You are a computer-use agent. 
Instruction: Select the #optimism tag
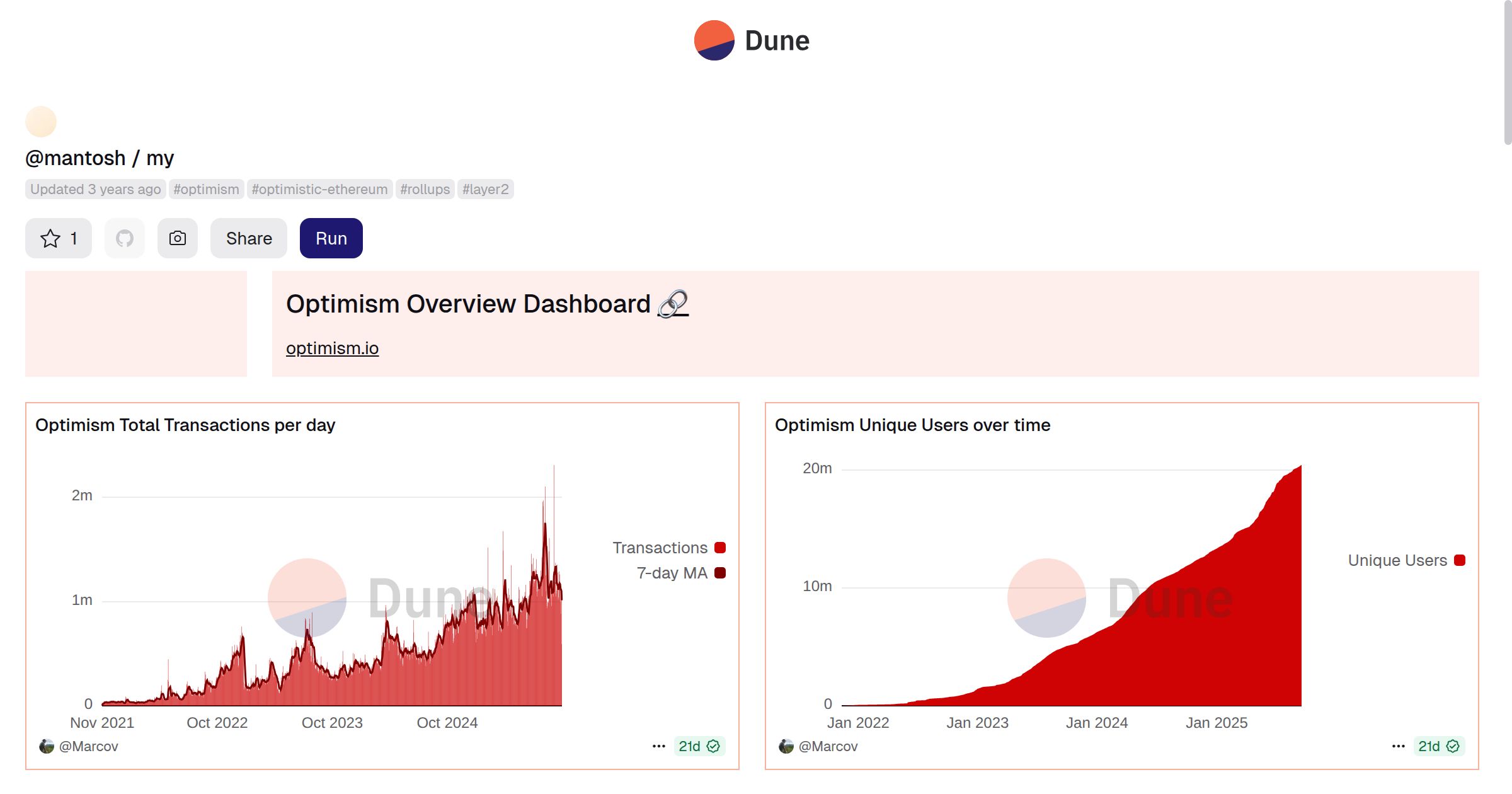point(206,189)
